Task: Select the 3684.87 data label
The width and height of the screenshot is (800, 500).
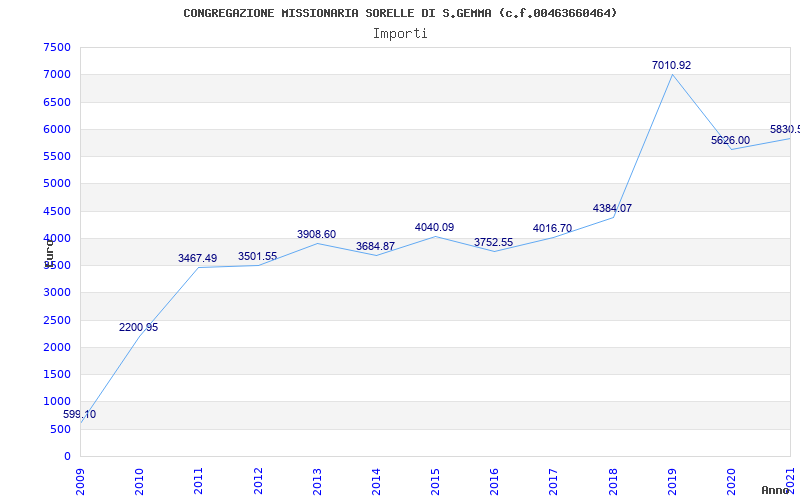Action: (x=376, y=246)
